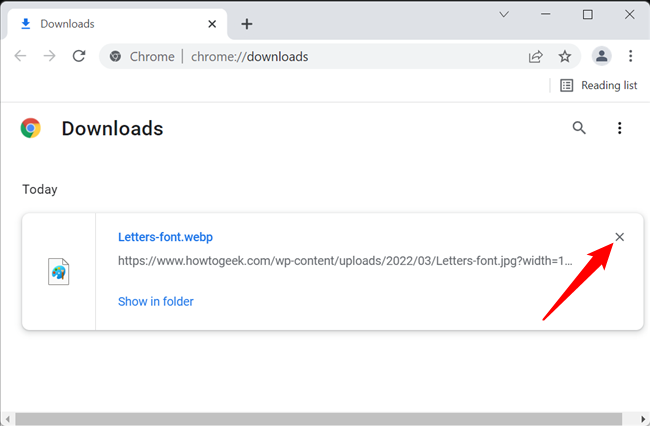The image size is (650, 426).
Task: Click the forward navigation arrow
Action: 49,56
